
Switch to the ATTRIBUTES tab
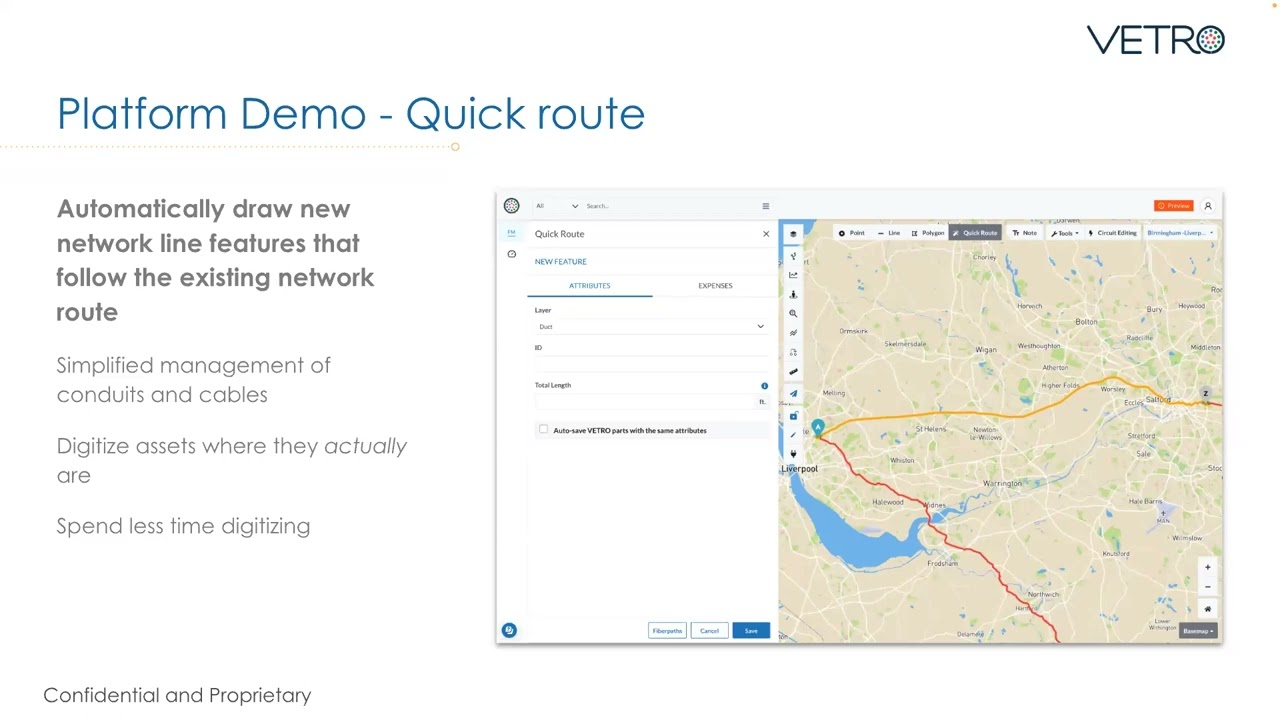[590, 286]
